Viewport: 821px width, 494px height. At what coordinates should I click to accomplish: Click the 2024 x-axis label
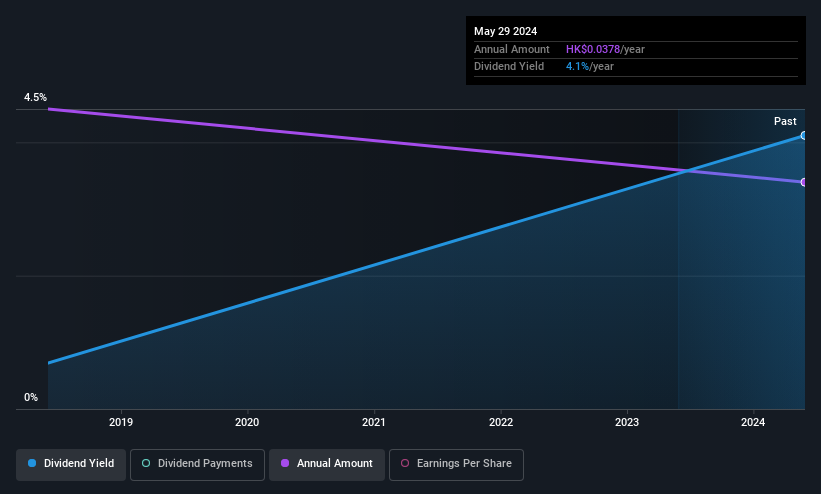[753, 422]
